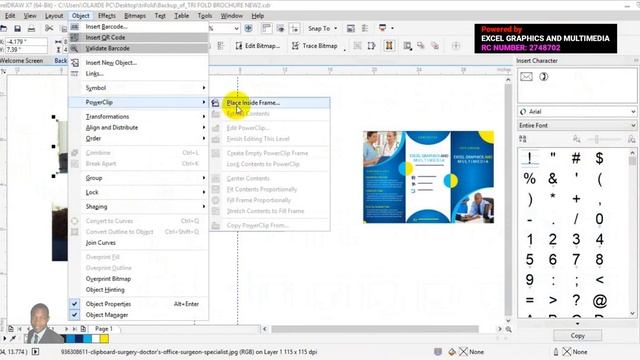Select Object Hinting menu entry

point(138,290)
